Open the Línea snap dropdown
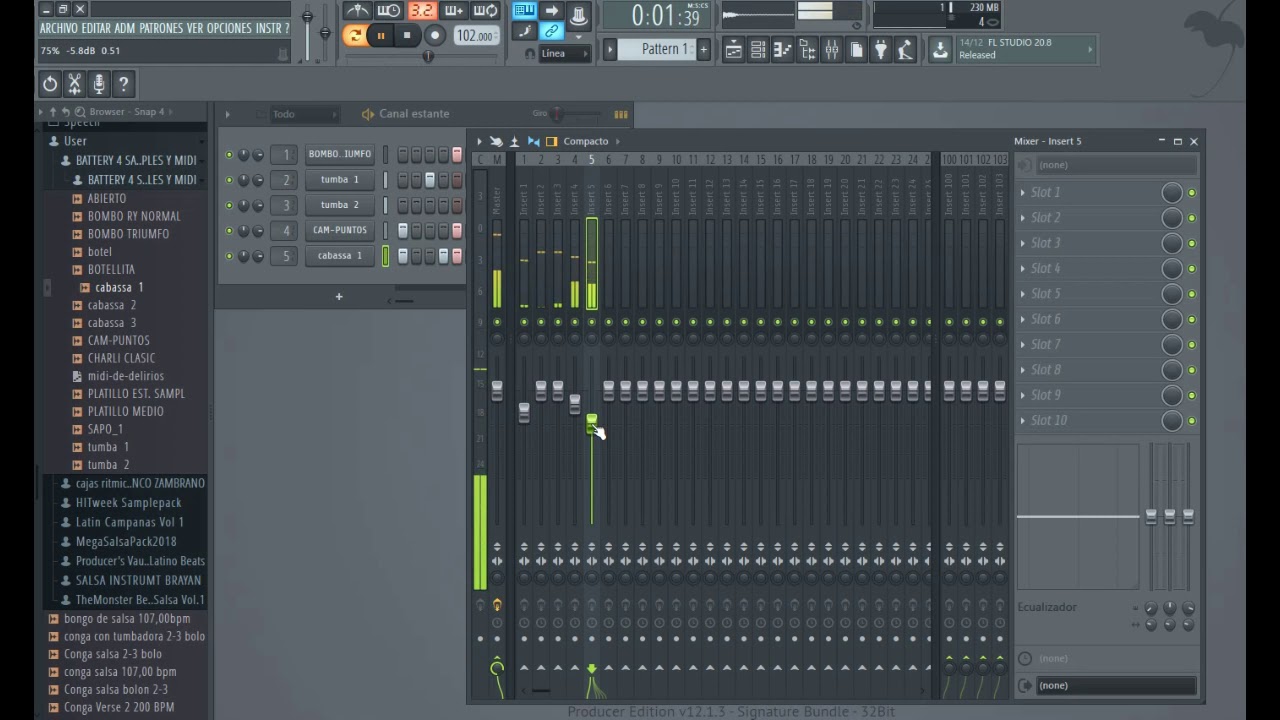Screen dimensions: 1280x720 click(566, 54)
